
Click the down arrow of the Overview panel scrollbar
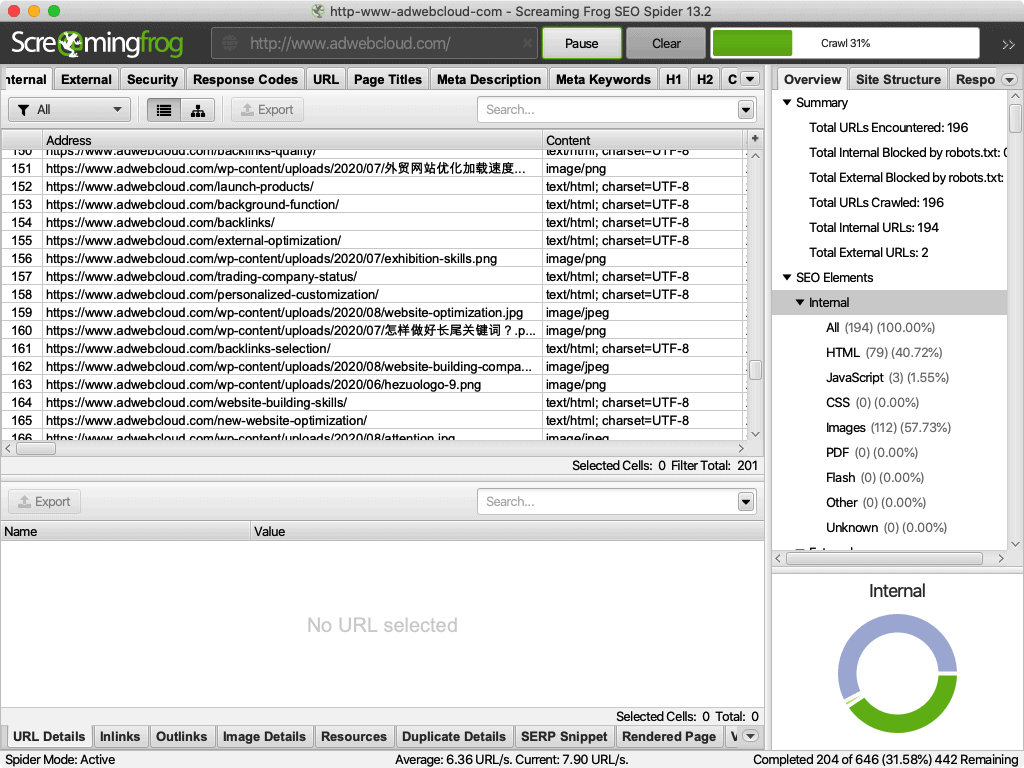pyautogui.click(x=1015, y=544)
